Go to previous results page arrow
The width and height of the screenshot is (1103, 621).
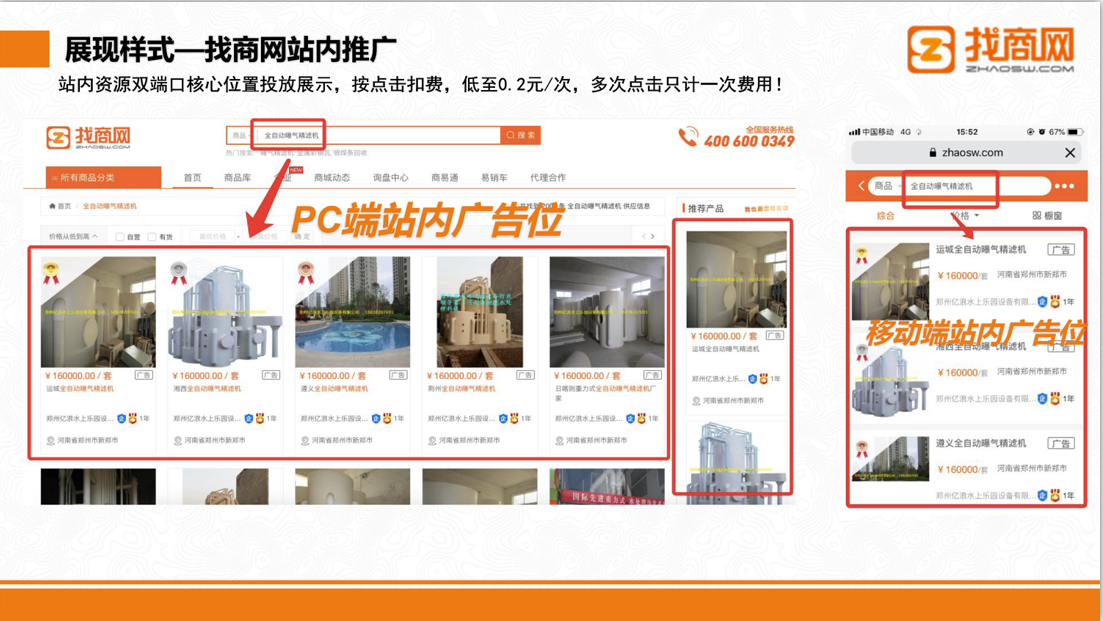[x=643, y=236]
